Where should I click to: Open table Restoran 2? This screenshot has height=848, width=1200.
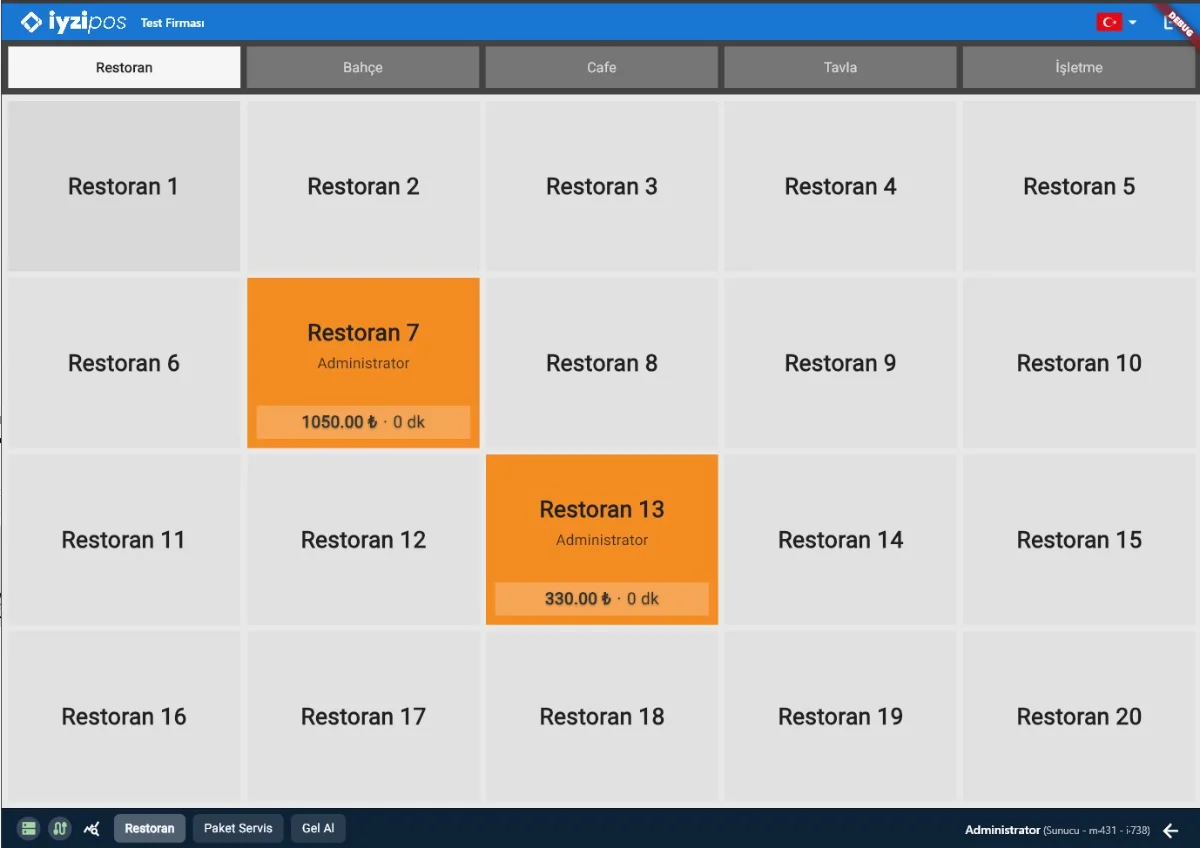[363, 186]
